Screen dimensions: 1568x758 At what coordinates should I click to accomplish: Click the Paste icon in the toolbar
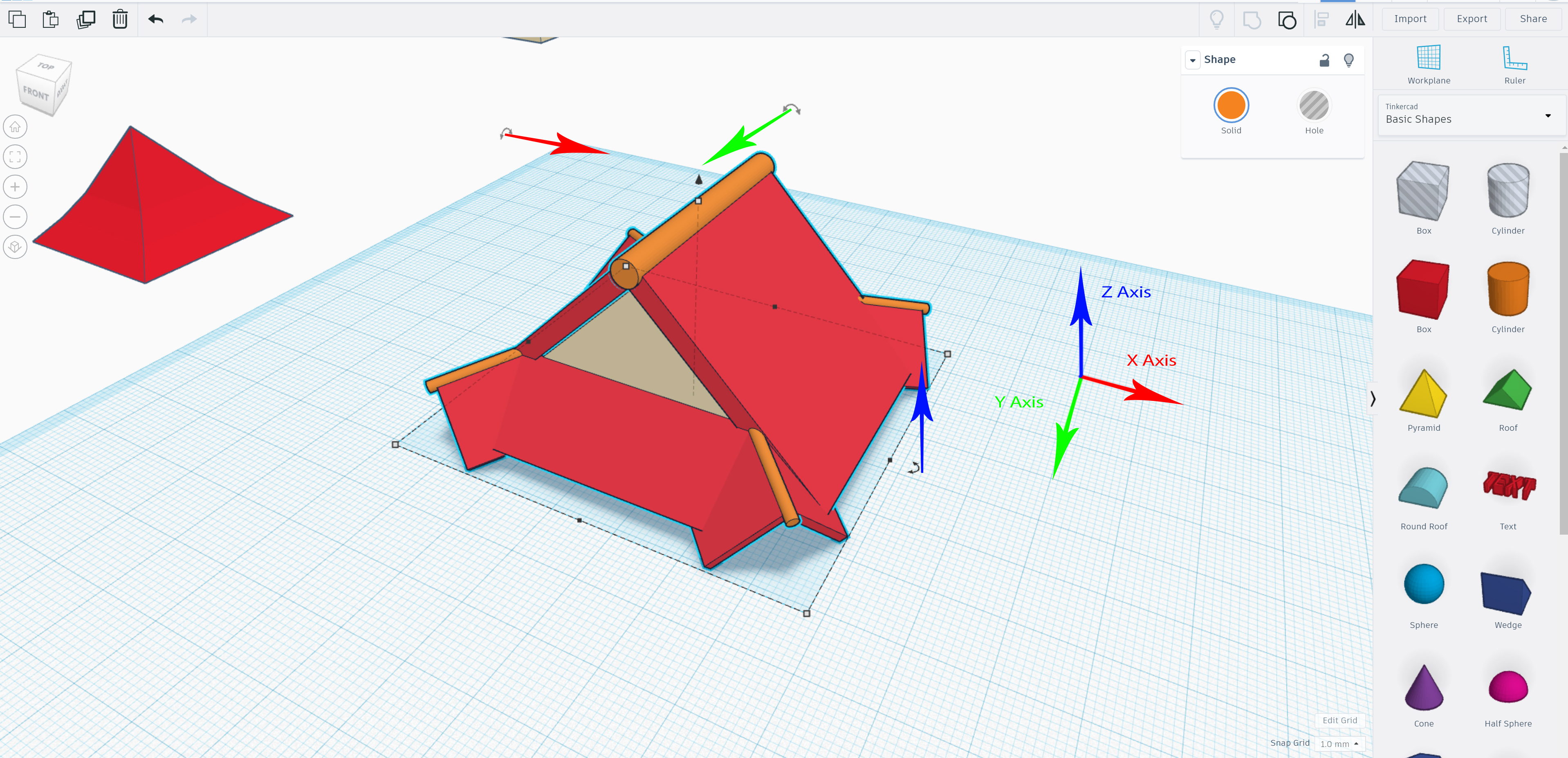click(x=51, y=20)
